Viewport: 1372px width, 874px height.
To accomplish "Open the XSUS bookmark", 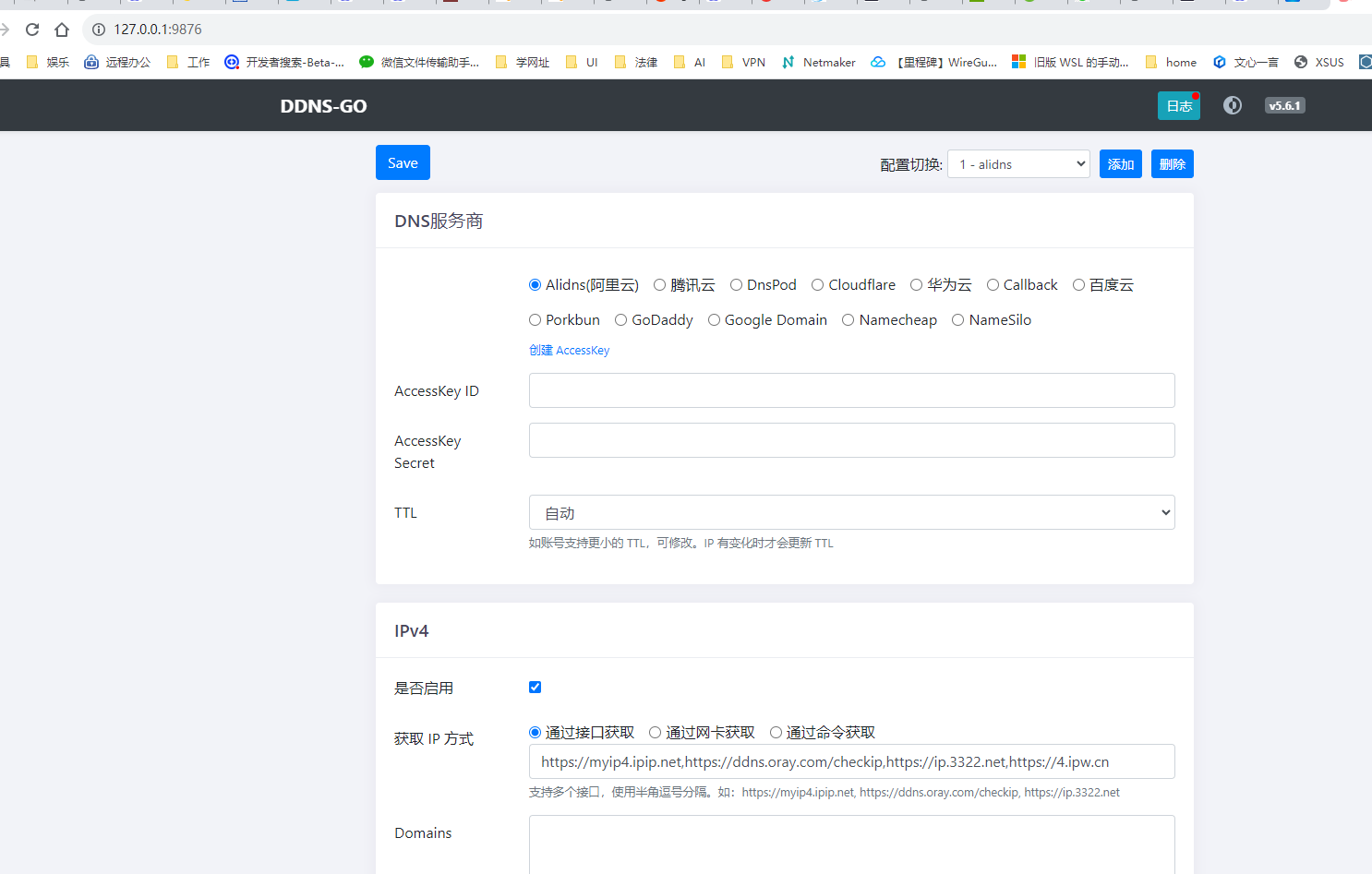I will [1319, 62].
